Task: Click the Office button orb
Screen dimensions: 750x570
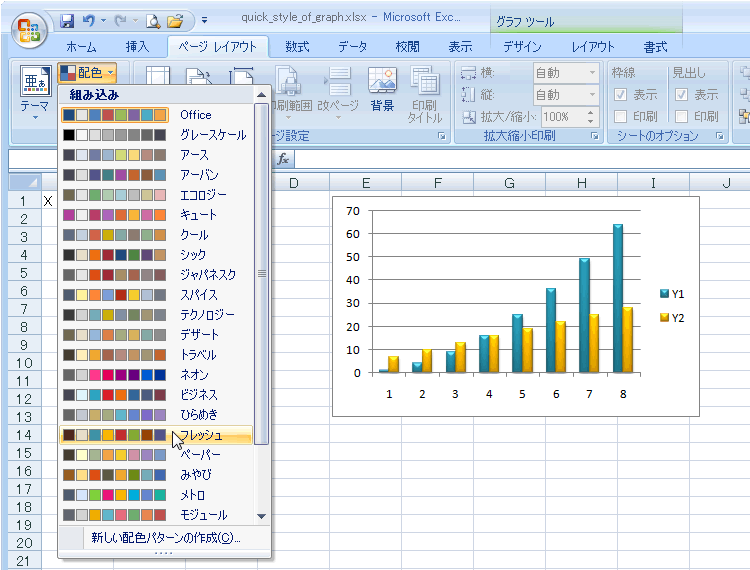Action: pyautogui.click(x=29, y=30)
